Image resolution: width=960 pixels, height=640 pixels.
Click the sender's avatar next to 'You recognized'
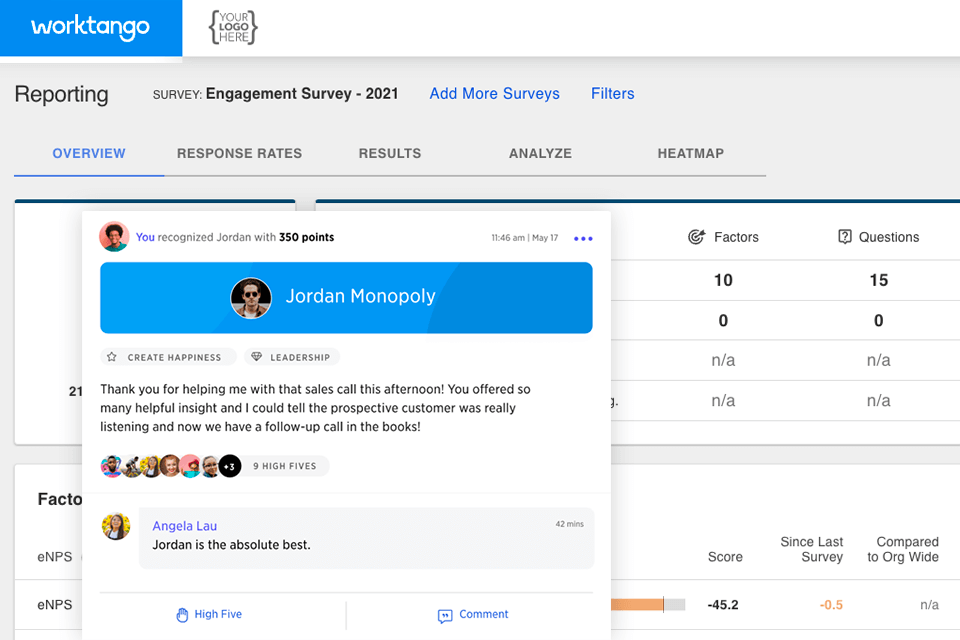(114, 237)
